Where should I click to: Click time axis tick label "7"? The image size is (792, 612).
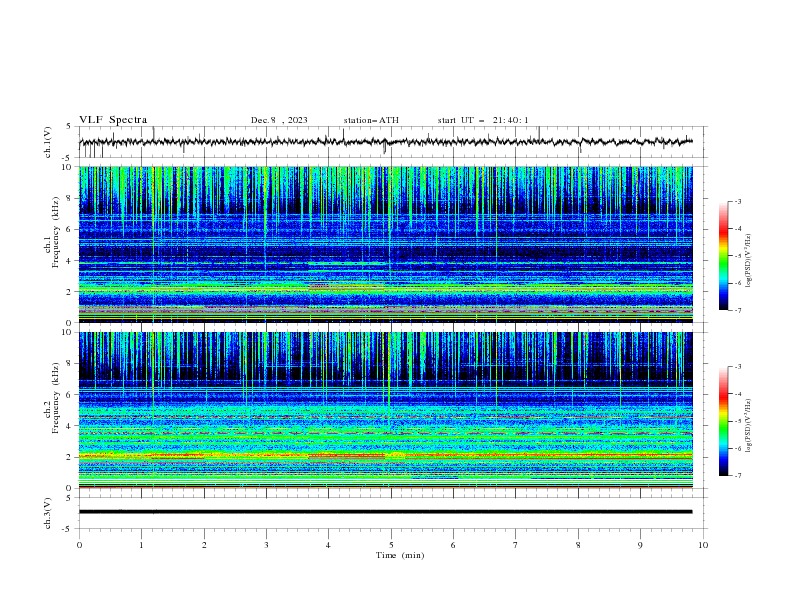click(x=516, y=545)
